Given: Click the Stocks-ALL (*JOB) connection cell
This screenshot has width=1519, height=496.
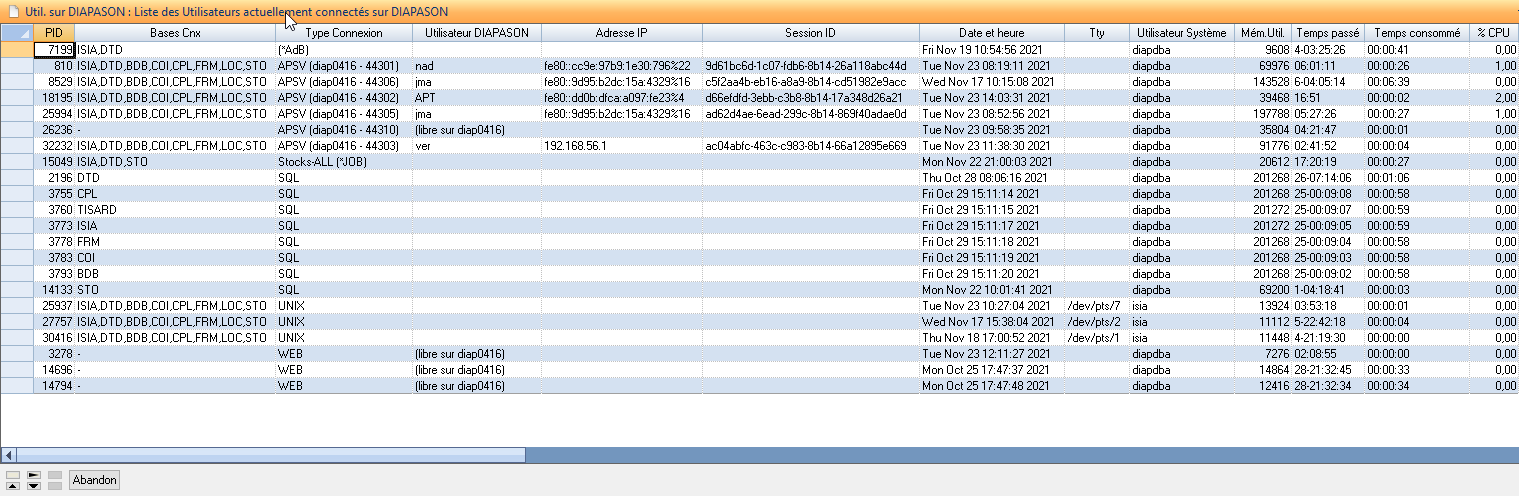Looking at the screenshot, I should point(343,161).
